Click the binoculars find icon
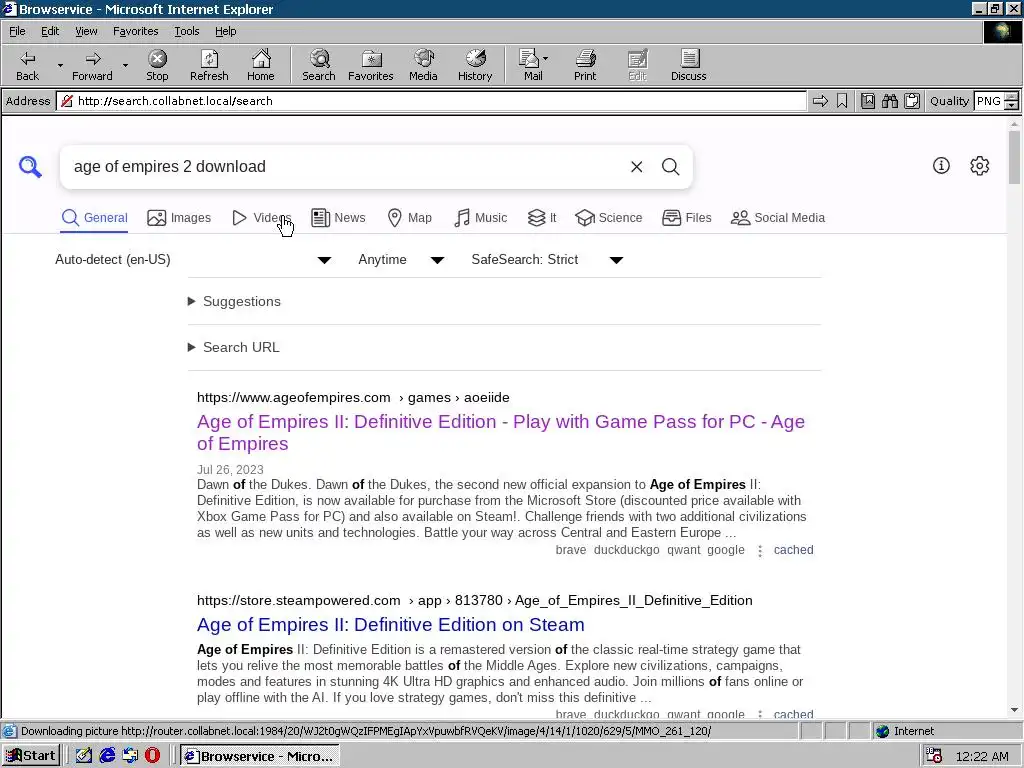1024x768 pixels. click(889, 101)
